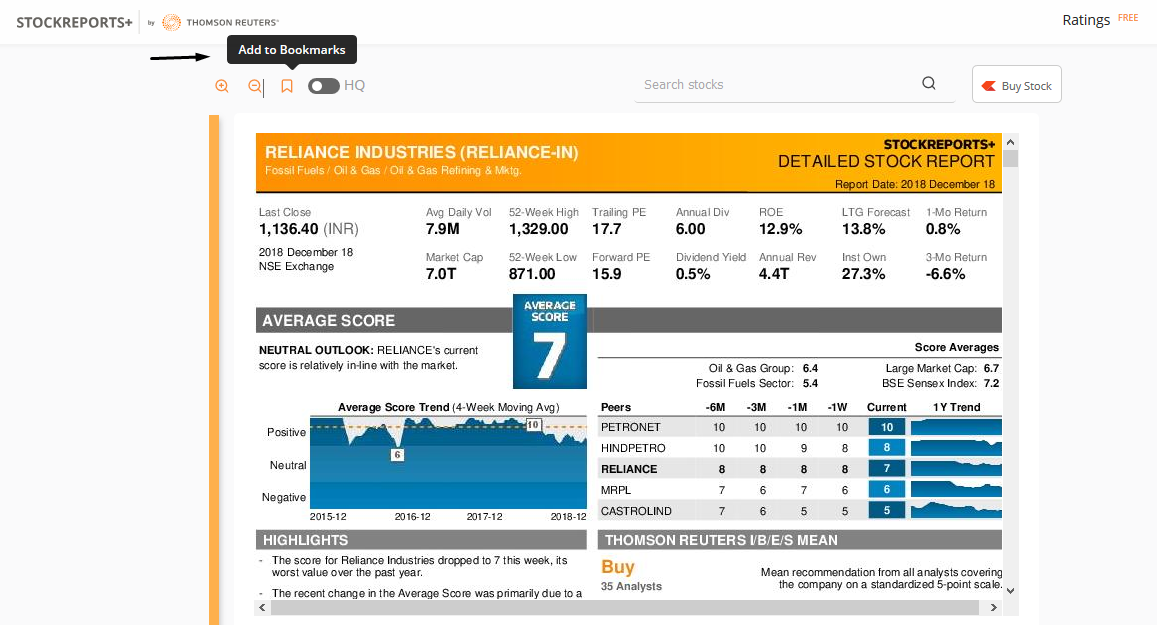
Task: Click the search magnifier icon
Action: 929,83
